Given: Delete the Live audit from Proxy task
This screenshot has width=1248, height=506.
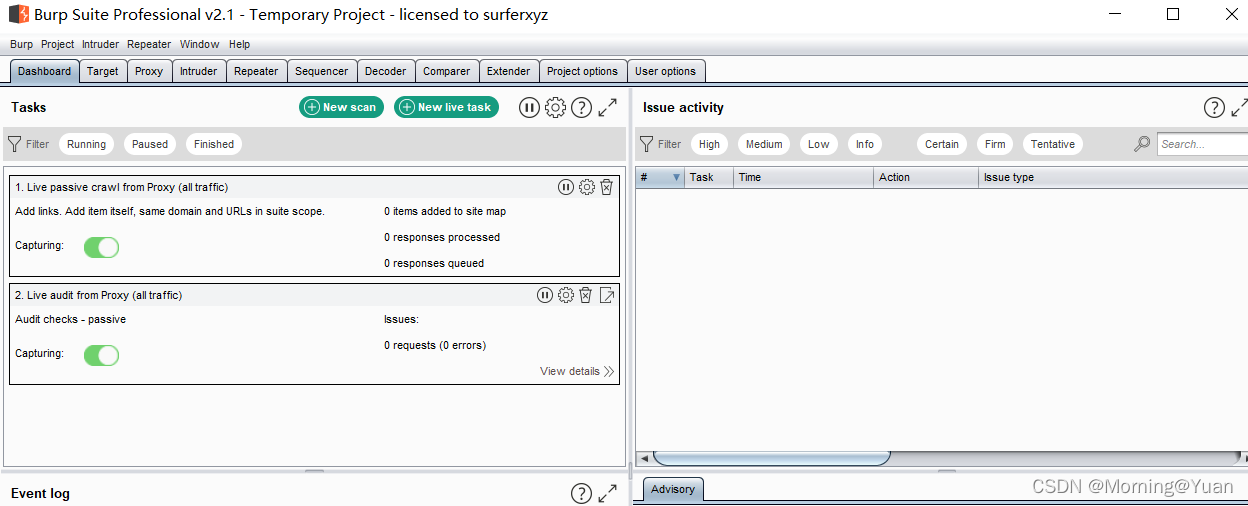Looking at the screenshot, I should (586, 295).
